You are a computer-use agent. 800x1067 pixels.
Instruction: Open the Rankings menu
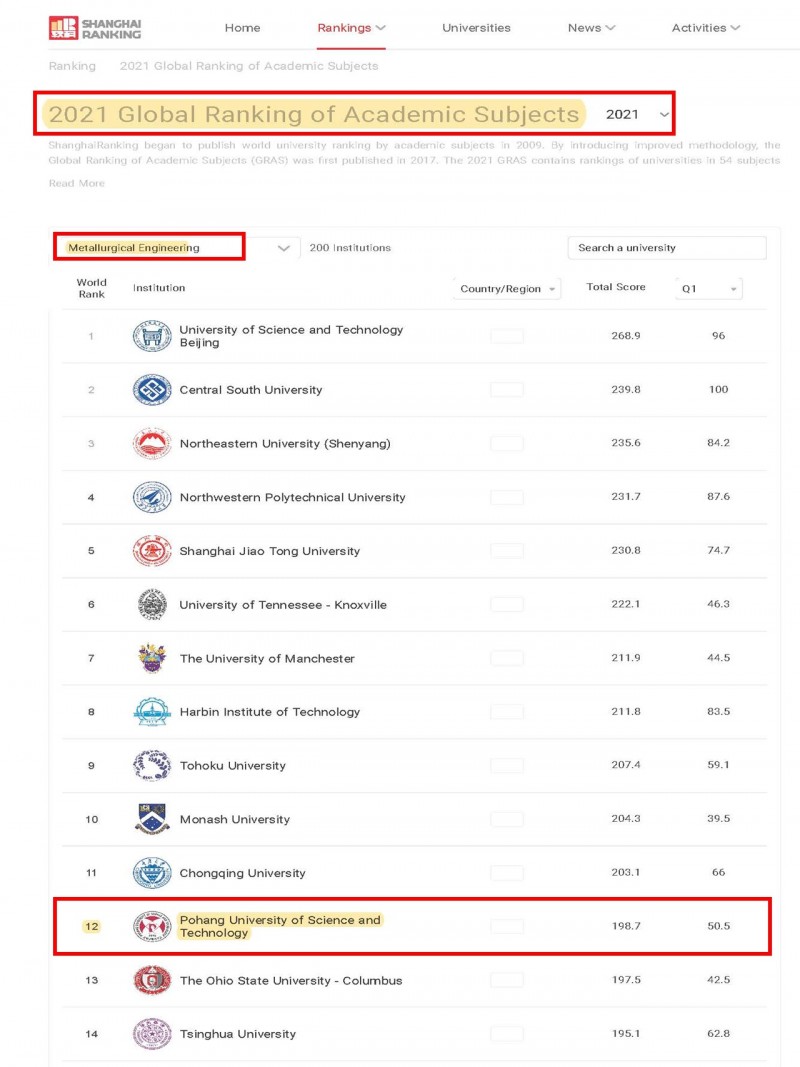coord(351,28)
